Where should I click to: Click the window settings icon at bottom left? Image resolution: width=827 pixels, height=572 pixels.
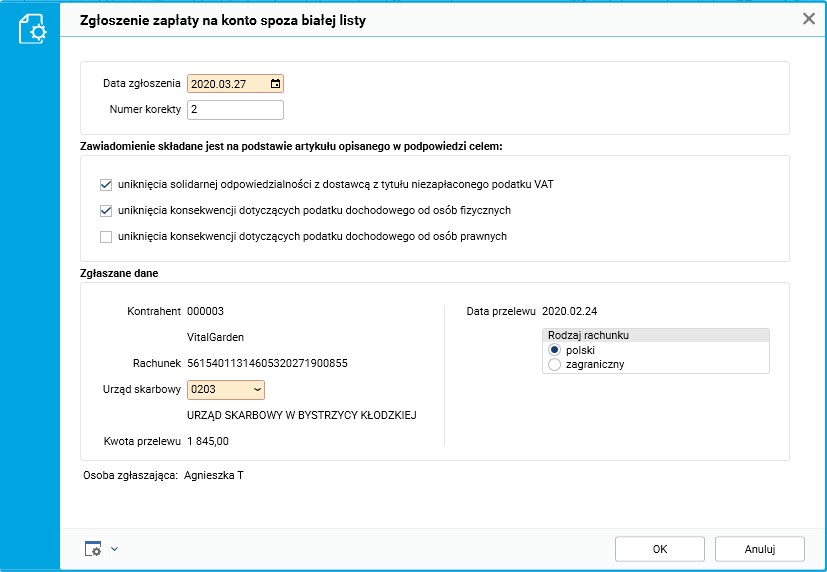pos(93,548)
